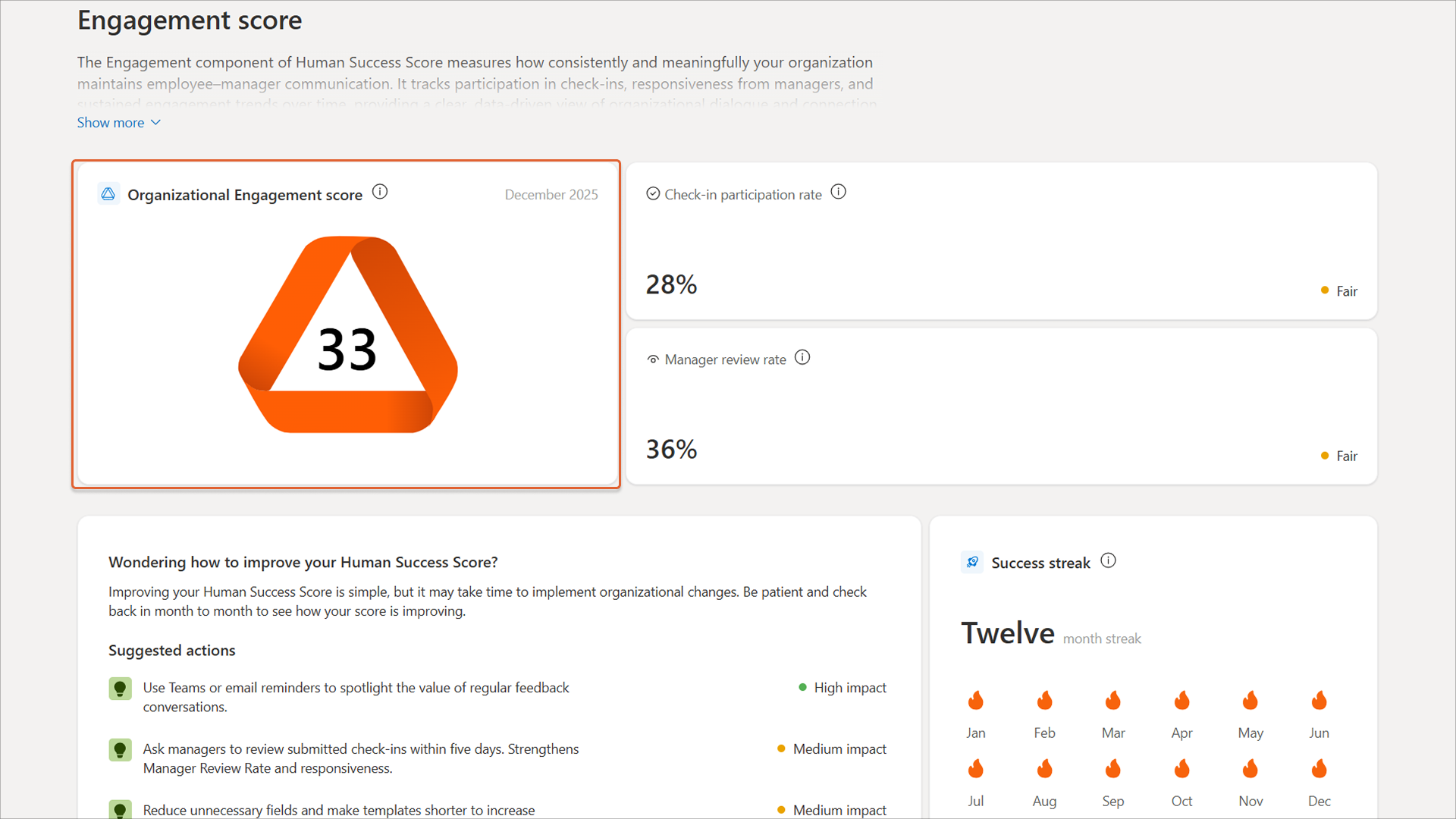Click the December flame streak icon
Screen dimensions: 1456x819
(x=1319, y=769)
